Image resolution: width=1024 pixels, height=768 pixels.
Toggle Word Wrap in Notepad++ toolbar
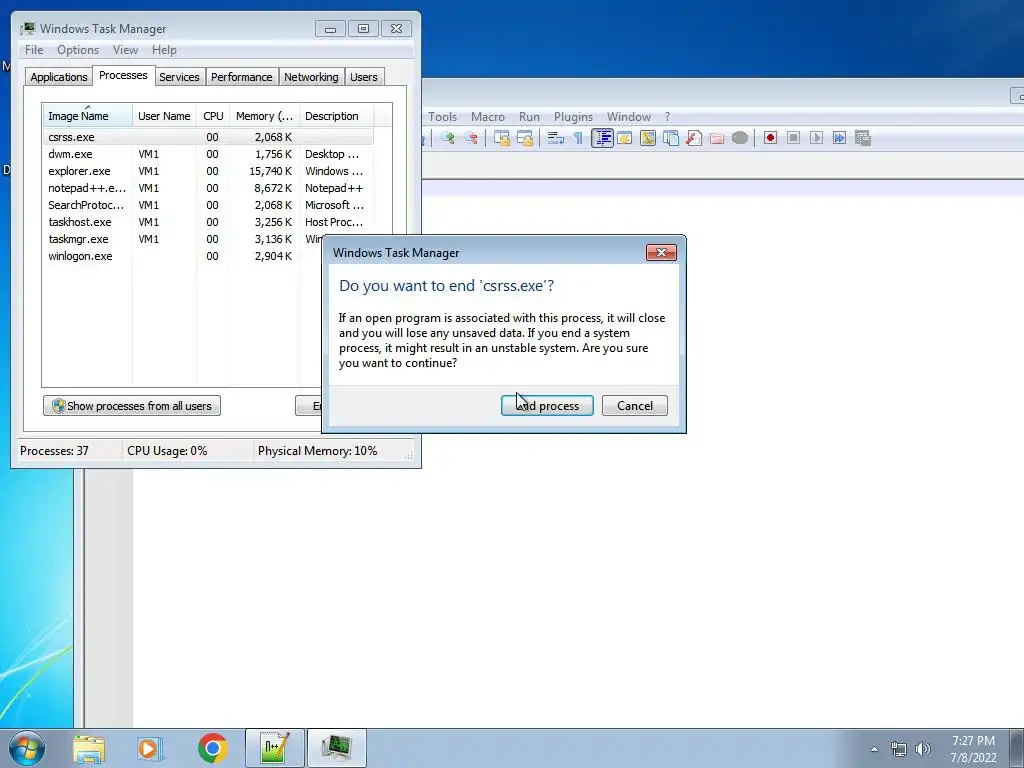[x=556, y=138]
